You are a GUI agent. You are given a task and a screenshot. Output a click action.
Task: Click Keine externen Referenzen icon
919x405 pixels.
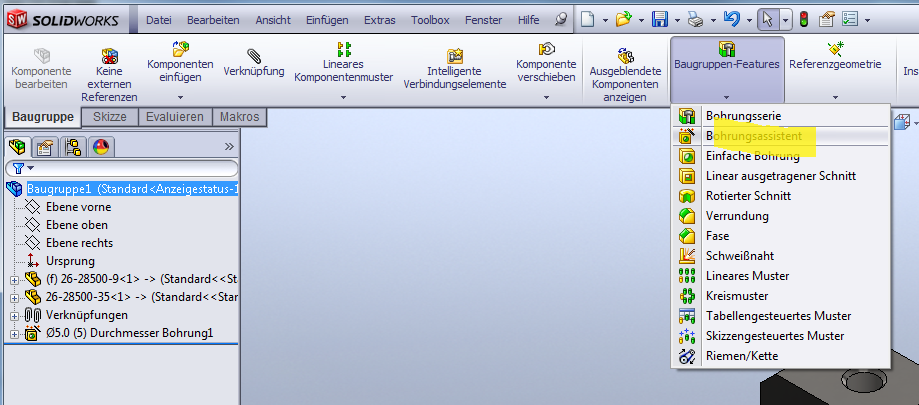[x=110, y=56]
